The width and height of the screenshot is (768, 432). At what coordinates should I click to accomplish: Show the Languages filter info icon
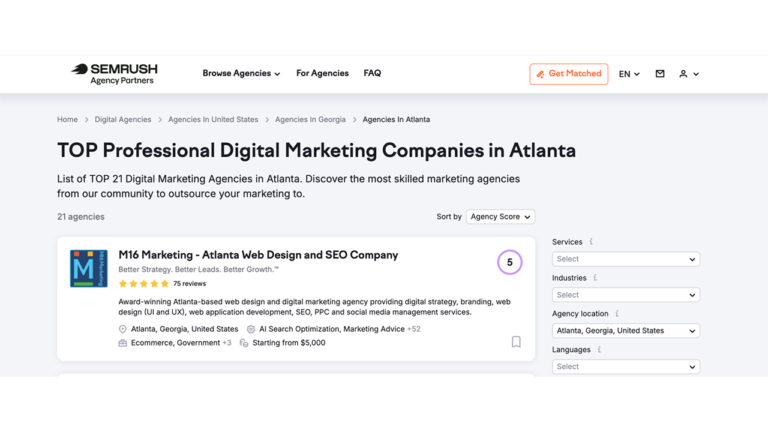coord(599,350)
